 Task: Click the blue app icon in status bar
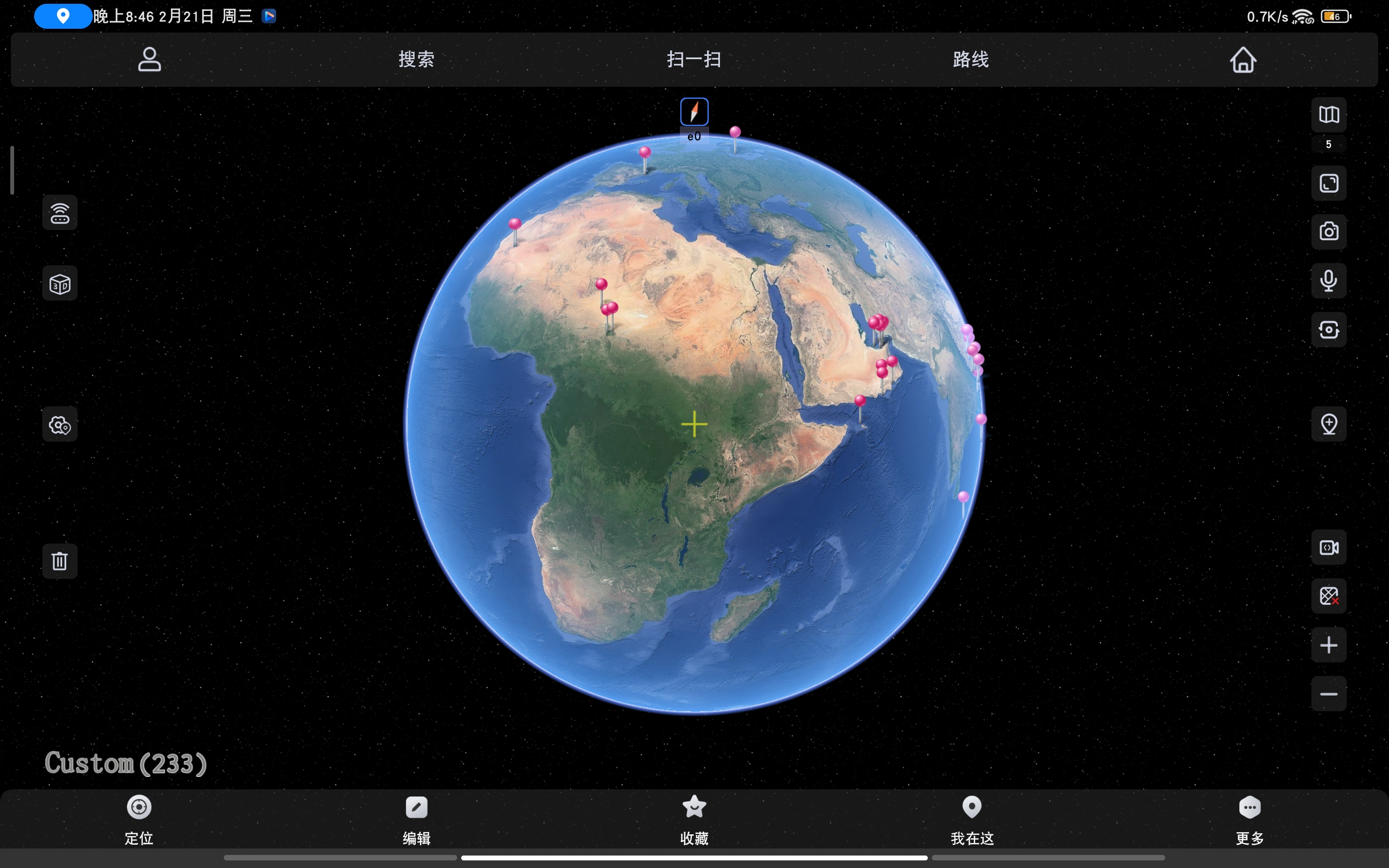pos(269,16)
